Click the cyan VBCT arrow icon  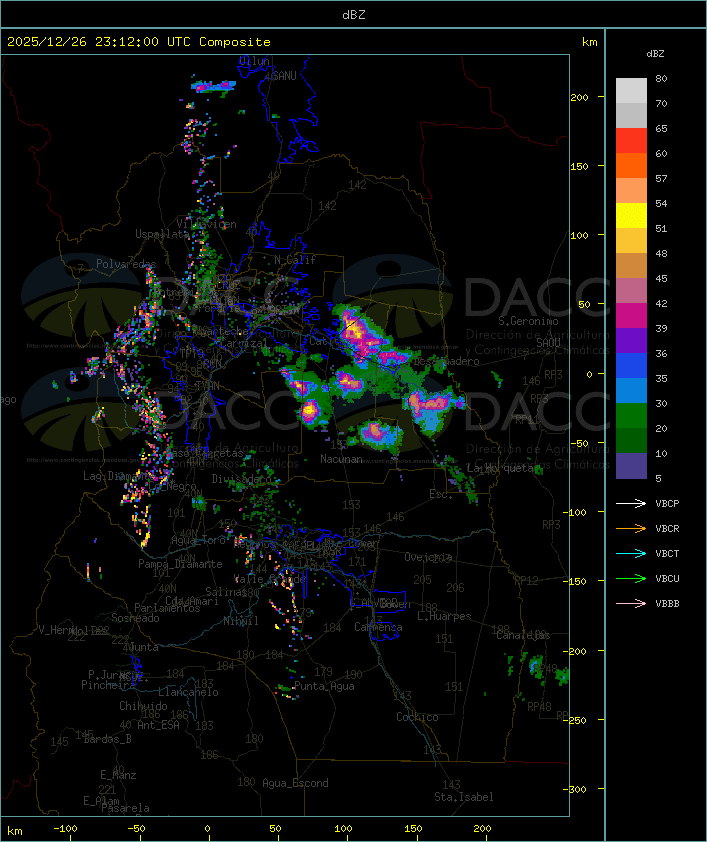[x=631, y=553]
